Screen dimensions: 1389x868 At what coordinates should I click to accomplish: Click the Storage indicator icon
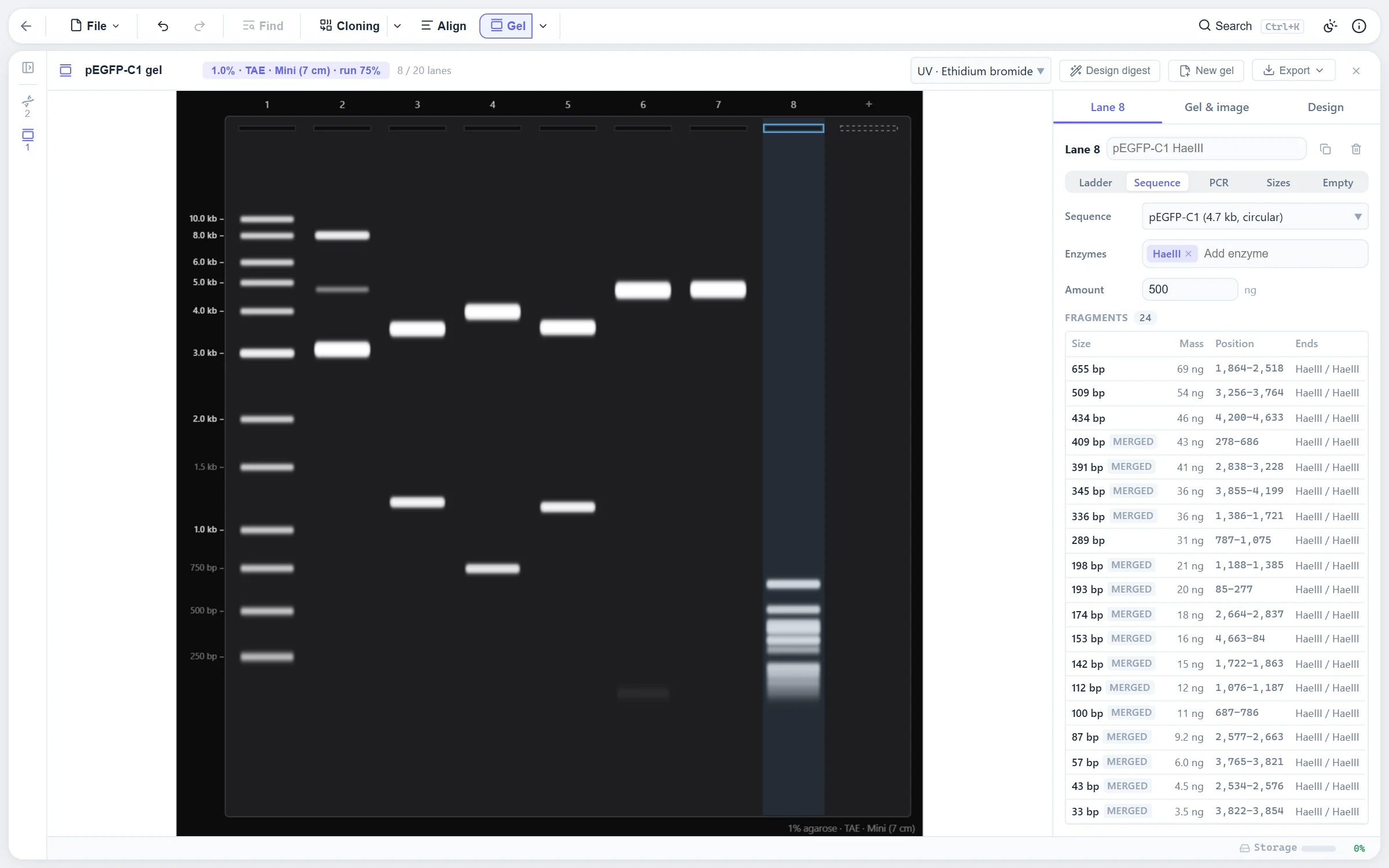[1244, 848]
